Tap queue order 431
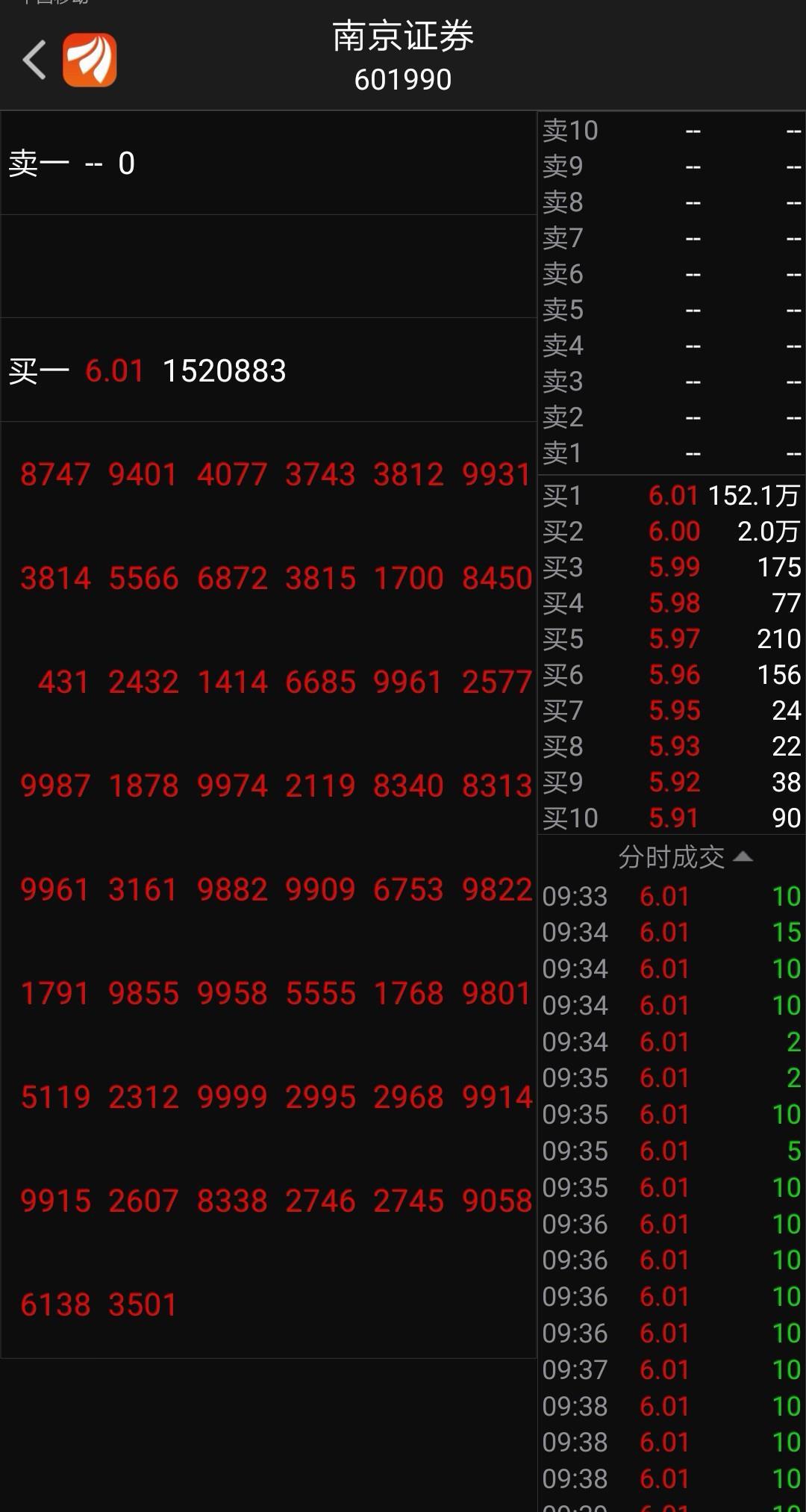This screenshot has height=1512, width=806. coord(64,682)
